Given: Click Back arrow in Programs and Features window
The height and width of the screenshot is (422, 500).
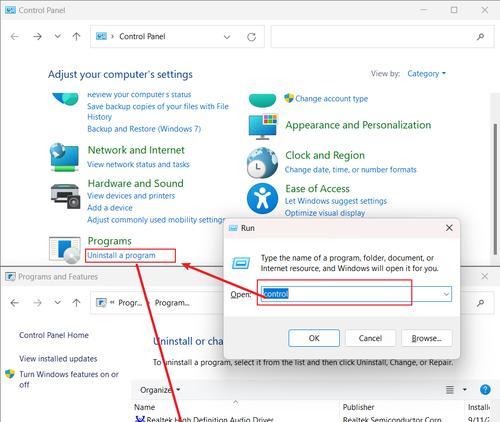Looking at the screenshot, I should [15, 303].
